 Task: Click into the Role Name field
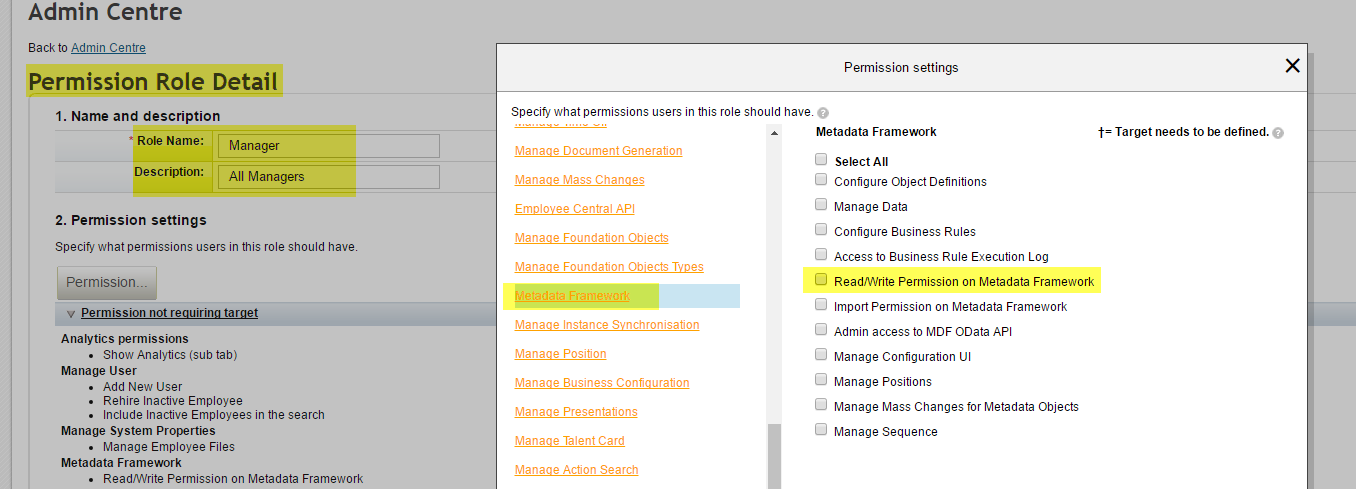tap(329, 146)
